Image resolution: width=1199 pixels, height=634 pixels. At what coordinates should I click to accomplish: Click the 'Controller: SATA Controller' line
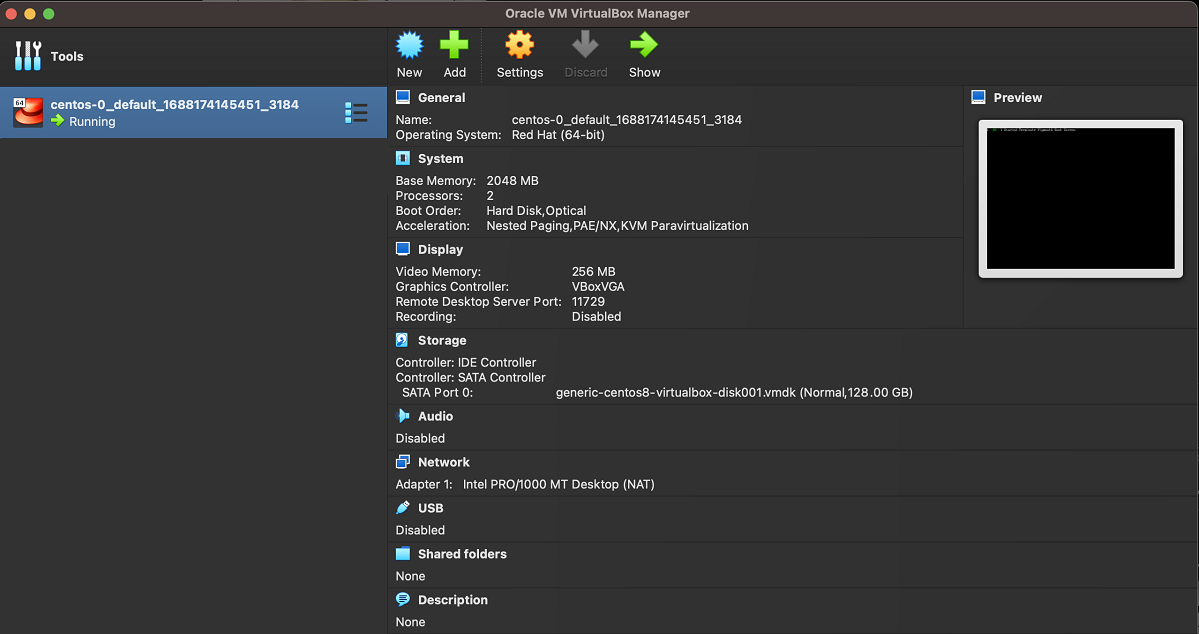tap(470, 378)
